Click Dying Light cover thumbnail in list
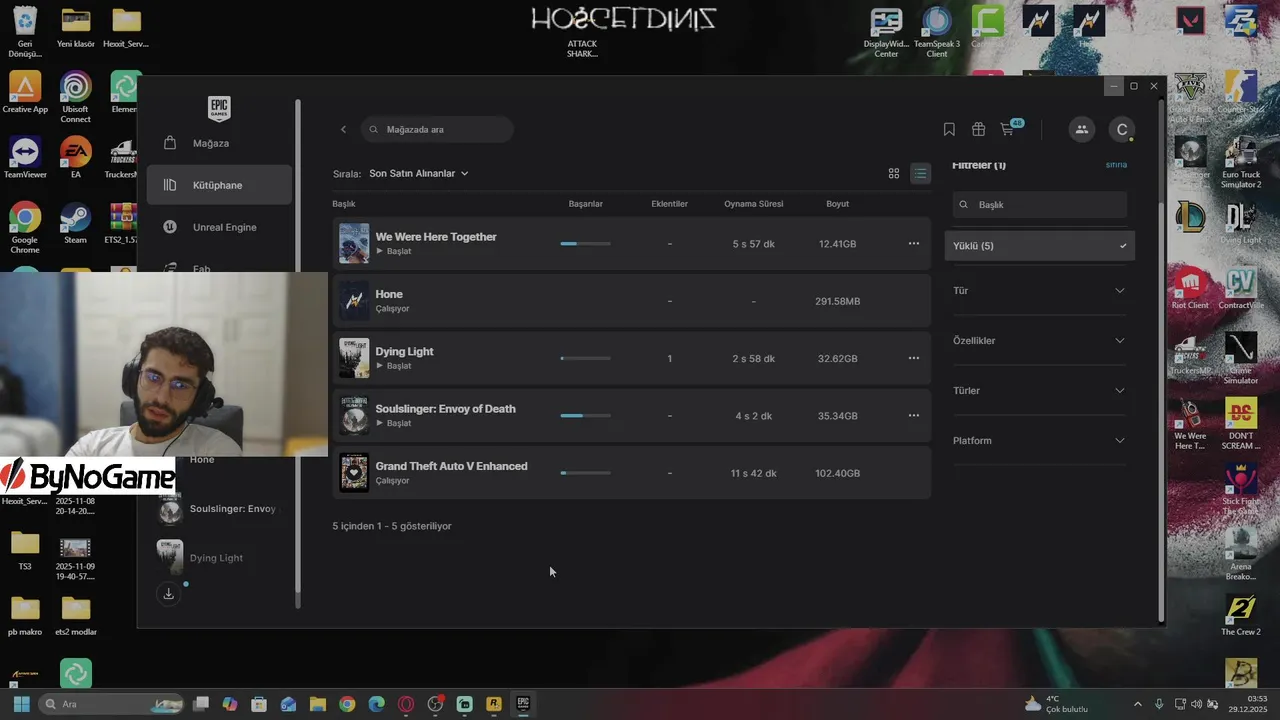 click(x=354, y=358)
